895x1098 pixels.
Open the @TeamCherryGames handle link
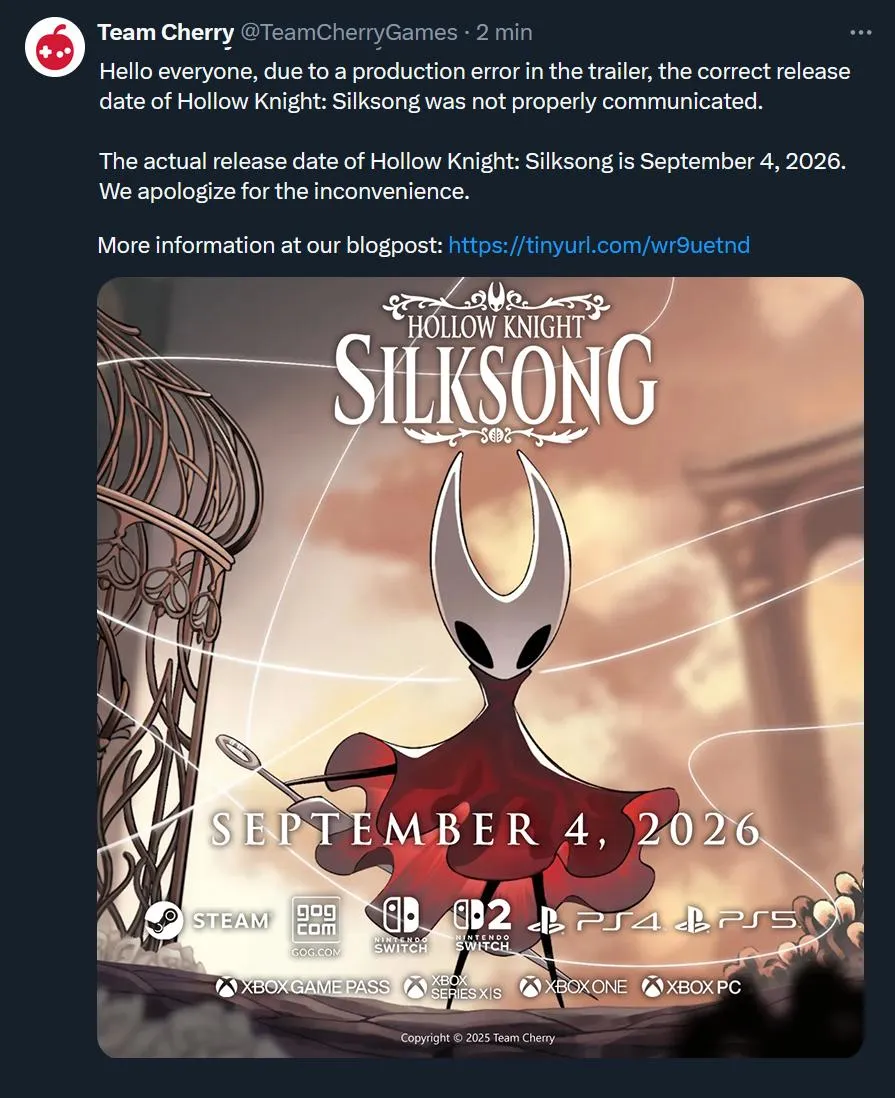(x=349, y=32)
